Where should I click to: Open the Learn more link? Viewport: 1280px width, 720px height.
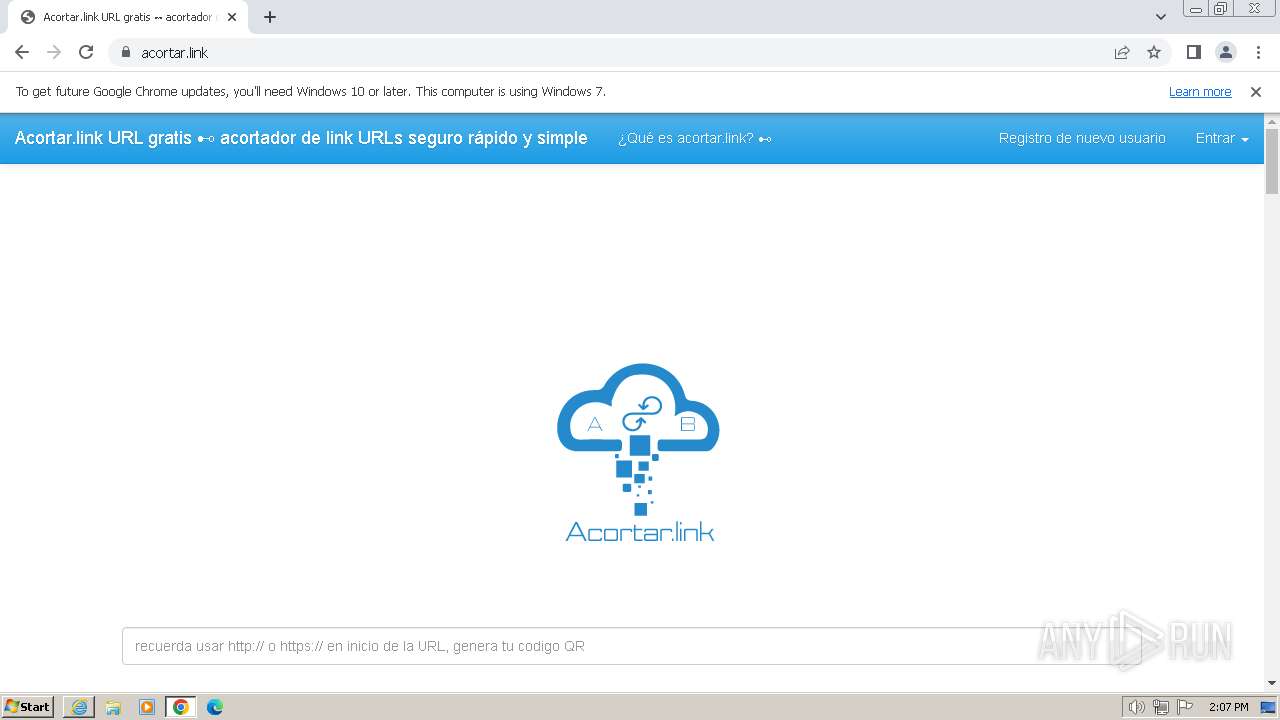pyautogui.click(x=1200, y=92)
